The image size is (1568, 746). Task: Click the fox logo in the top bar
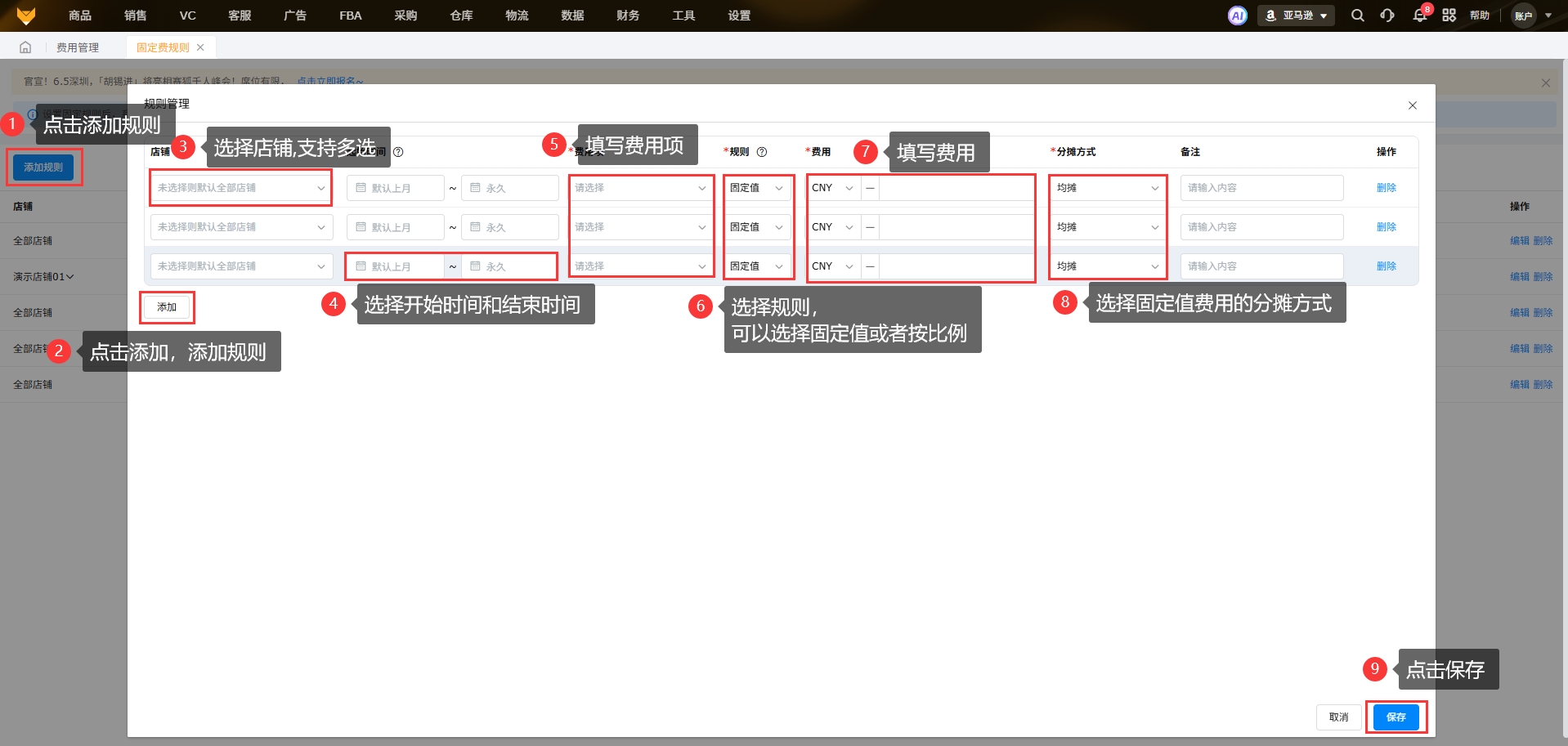click(x=26, y=16)
